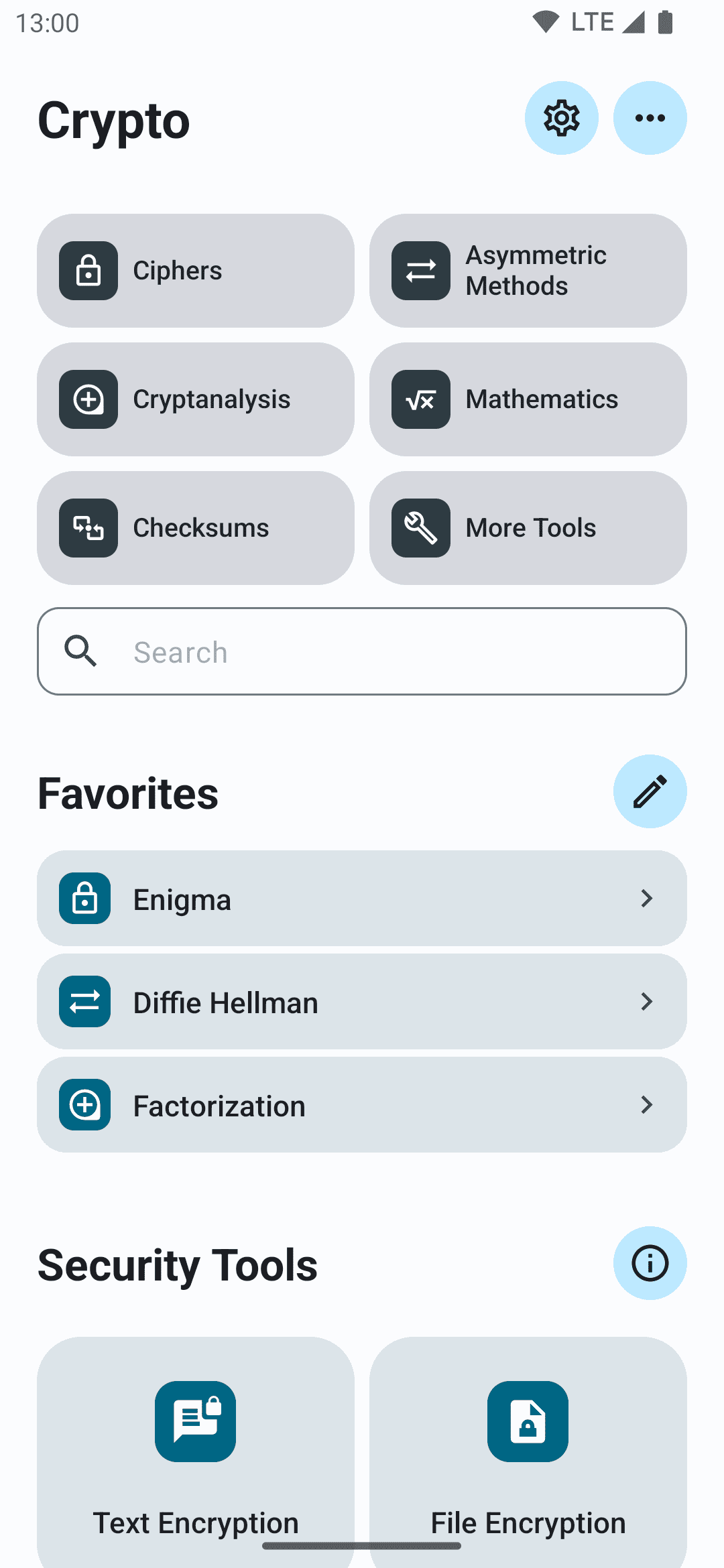The image size is (724, 1568).
Task: Tap the Factorization plus-circle icon
Action: click(85, 1104)
